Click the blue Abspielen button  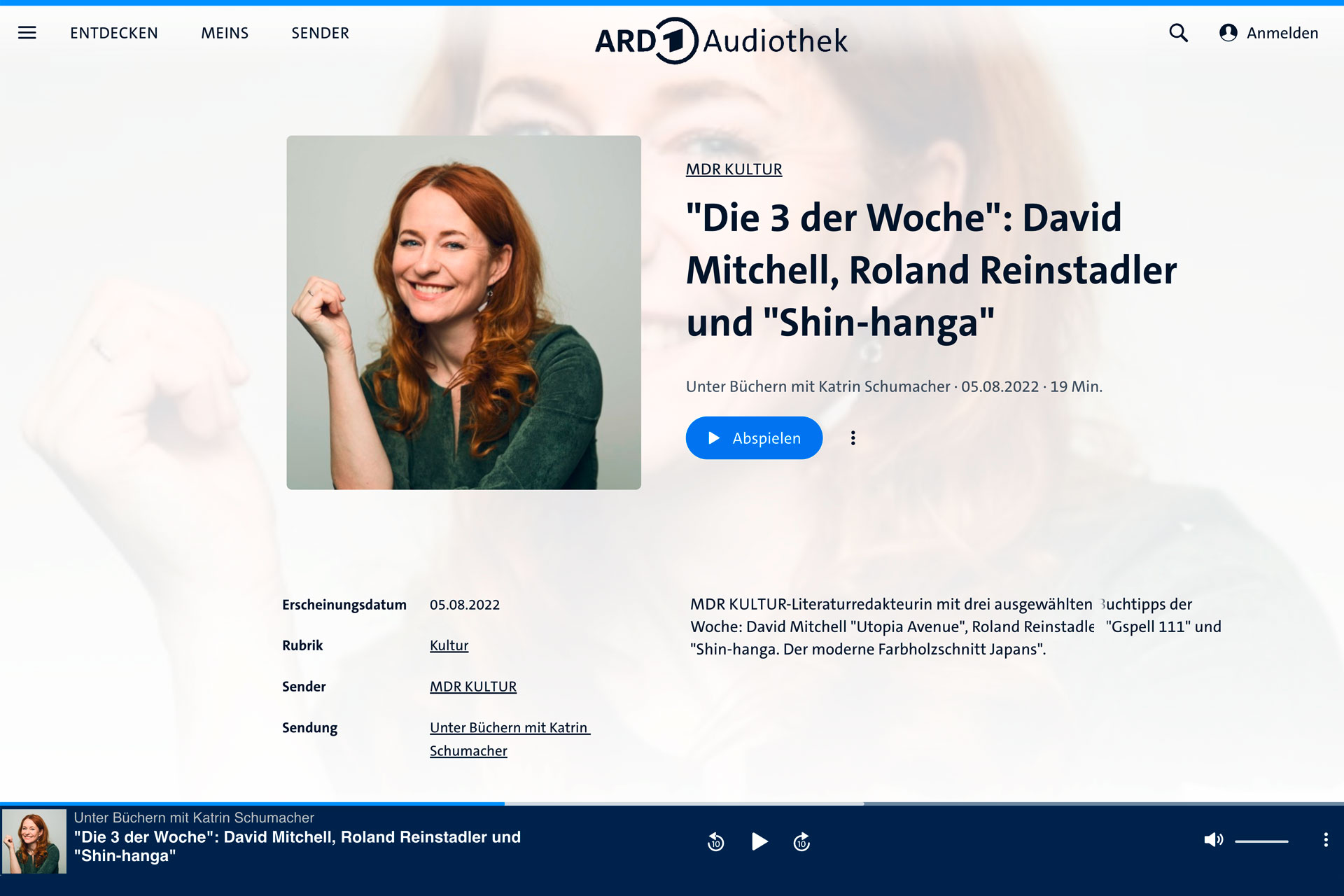754,438
